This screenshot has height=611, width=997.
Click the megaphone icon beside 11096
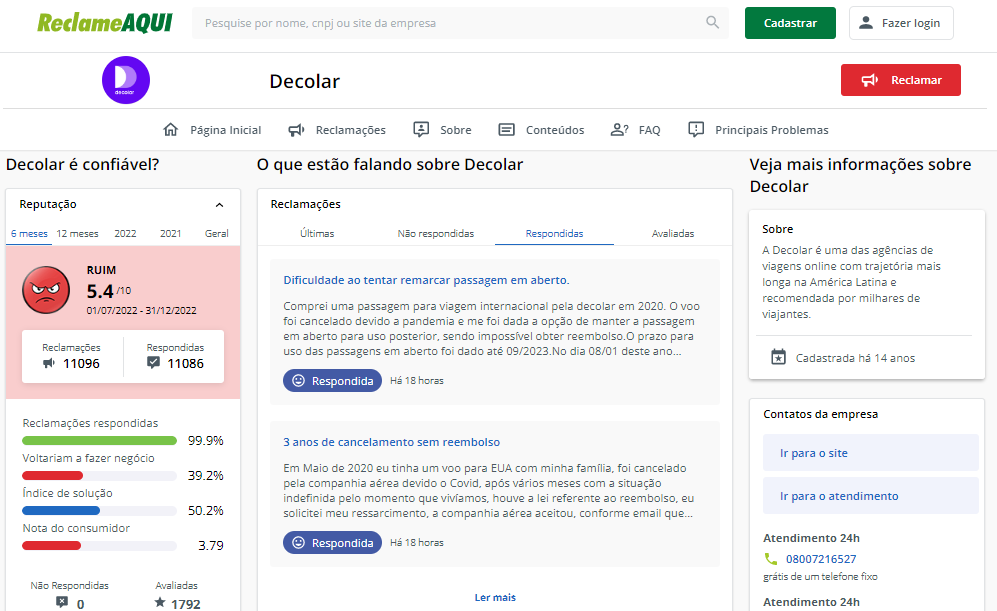point(49,363)
